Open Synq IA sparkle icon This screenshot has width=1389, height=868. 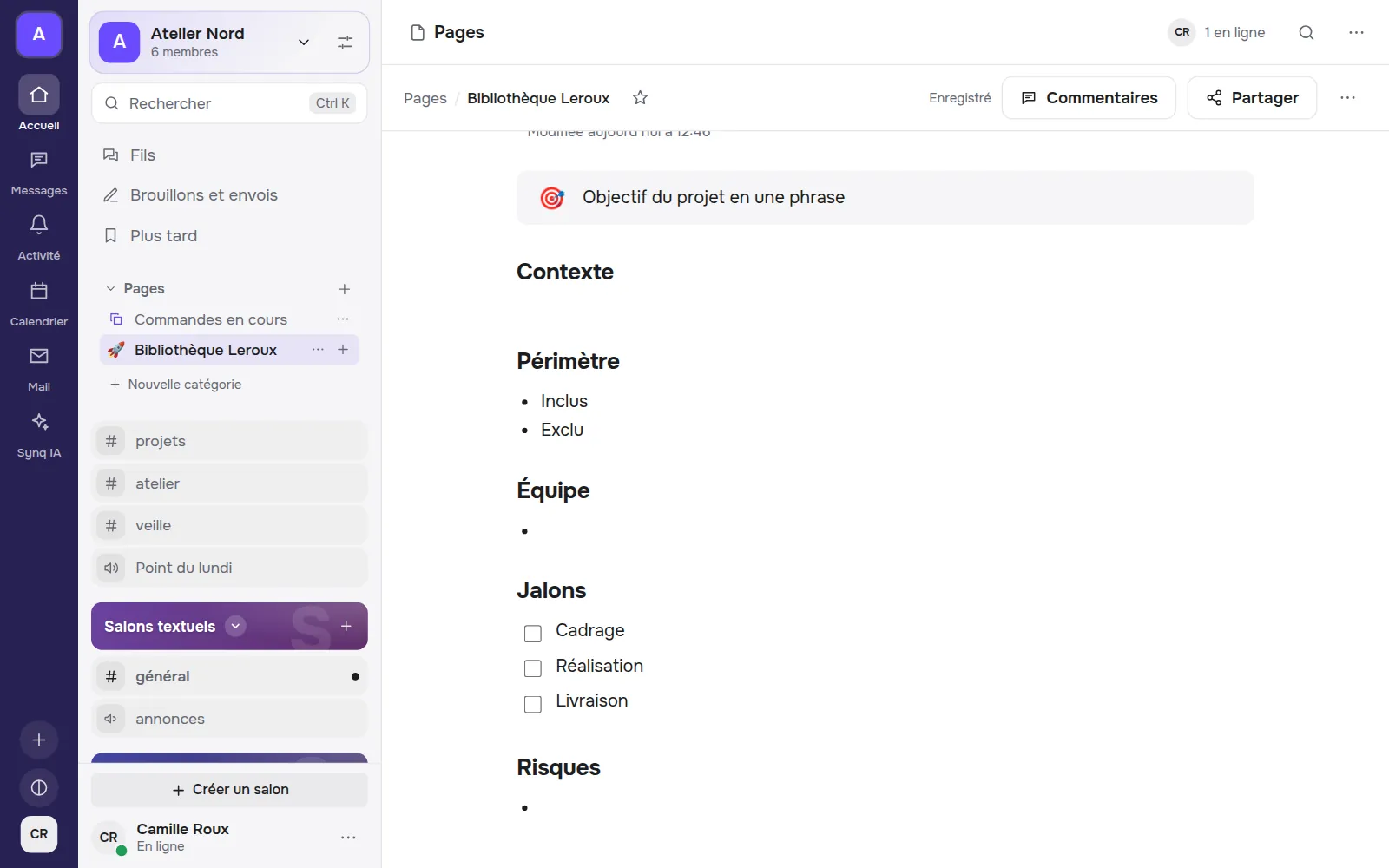click(39, 422)
